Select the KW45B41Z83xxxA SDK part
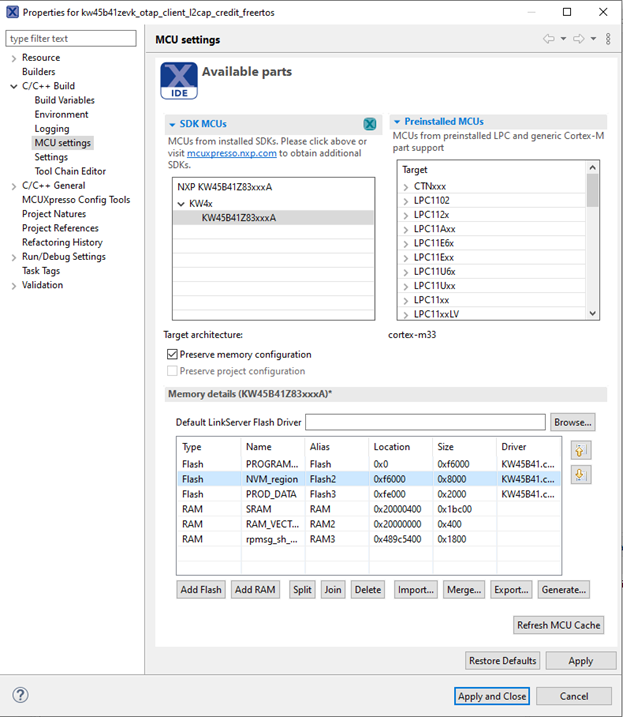623x717 pixels. 238,217
